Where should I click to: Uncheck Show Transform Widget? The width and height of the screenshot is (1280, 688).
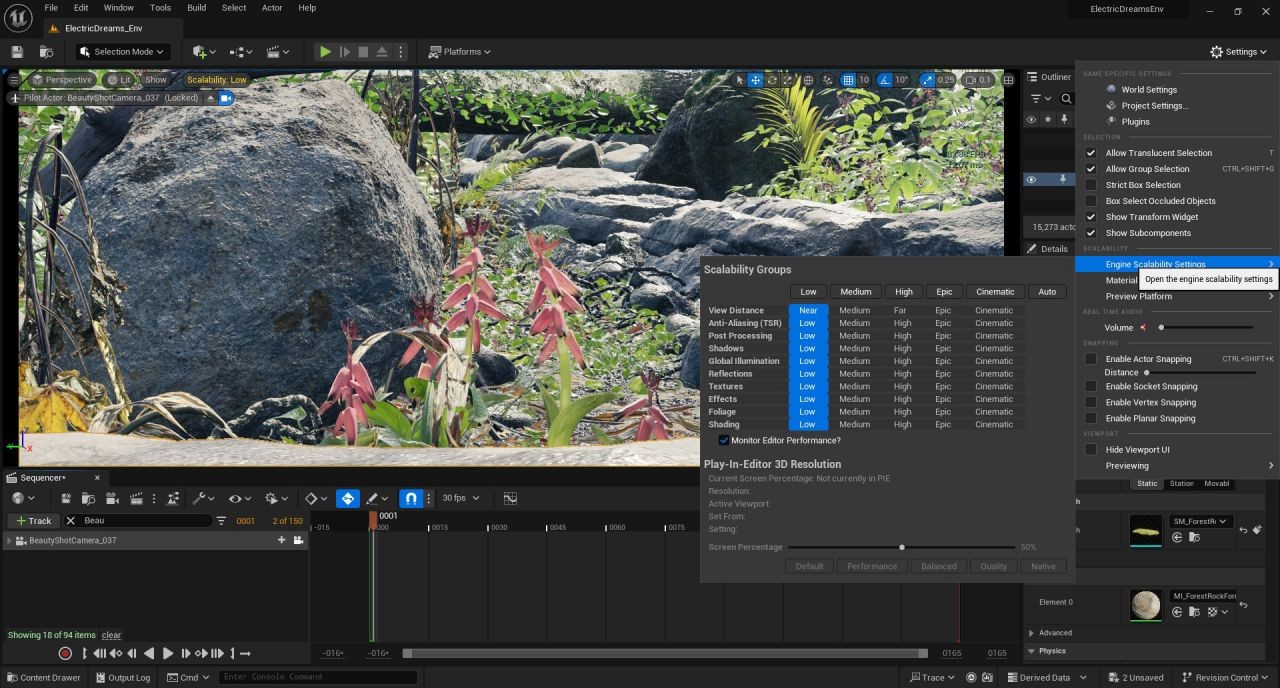(x=1091, y=217)
